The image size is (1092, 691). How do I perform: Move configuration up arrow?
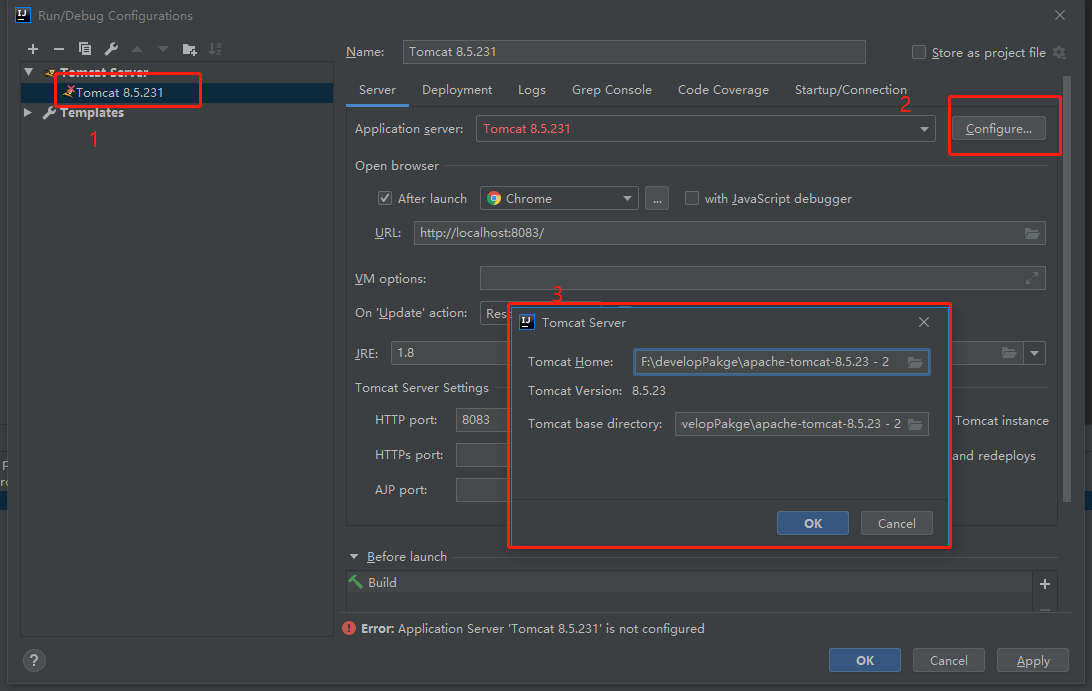[137, 49]
